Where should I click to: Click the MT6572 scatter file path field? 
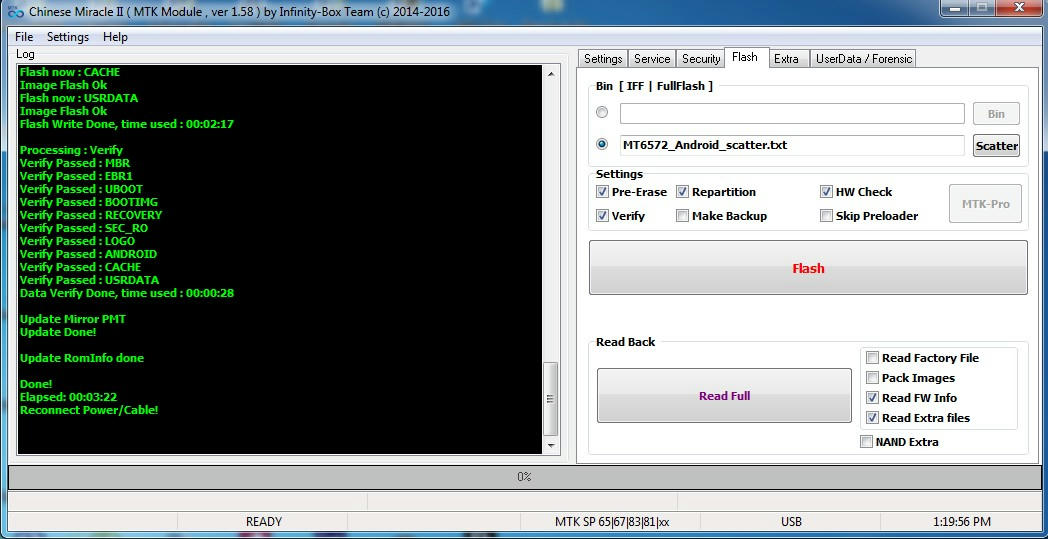[x=791, y=145]
